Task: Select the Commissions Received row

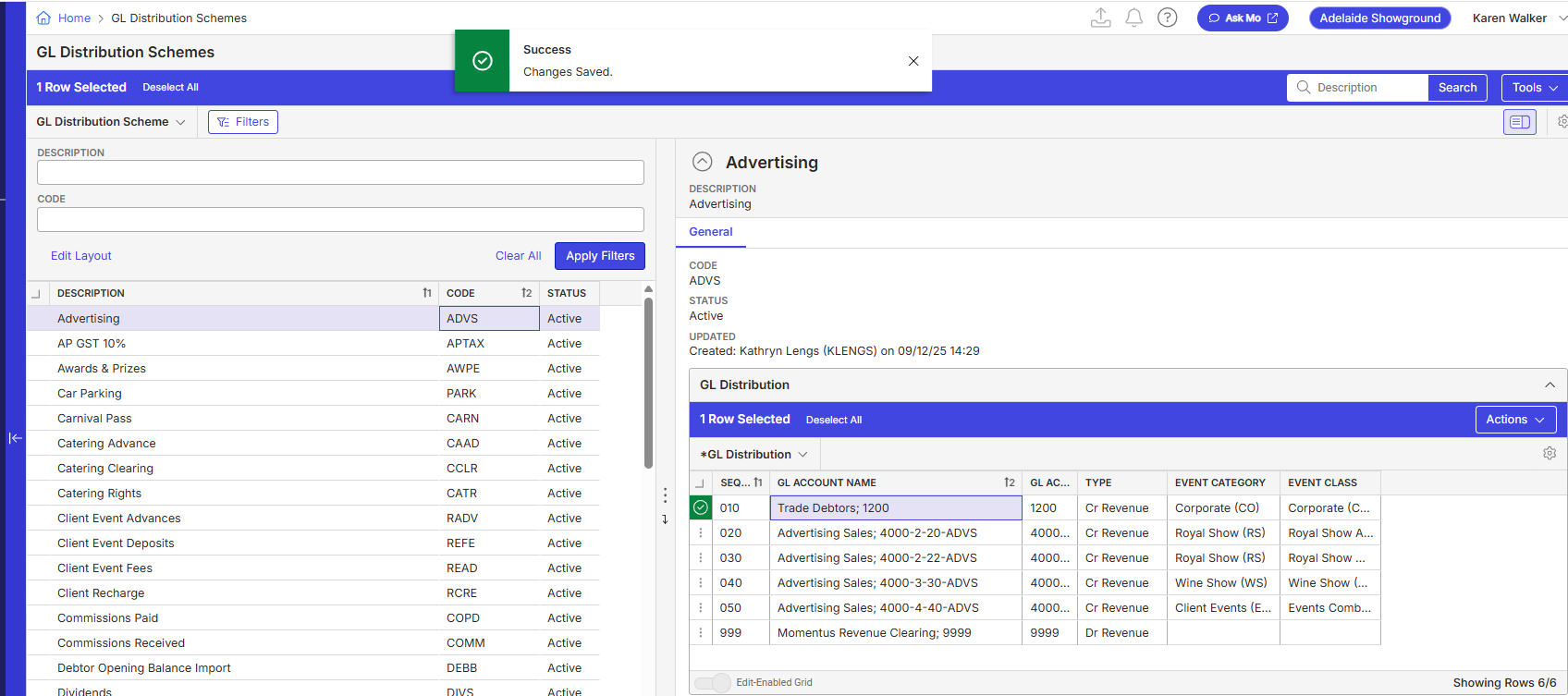Action: coord(313,643)
